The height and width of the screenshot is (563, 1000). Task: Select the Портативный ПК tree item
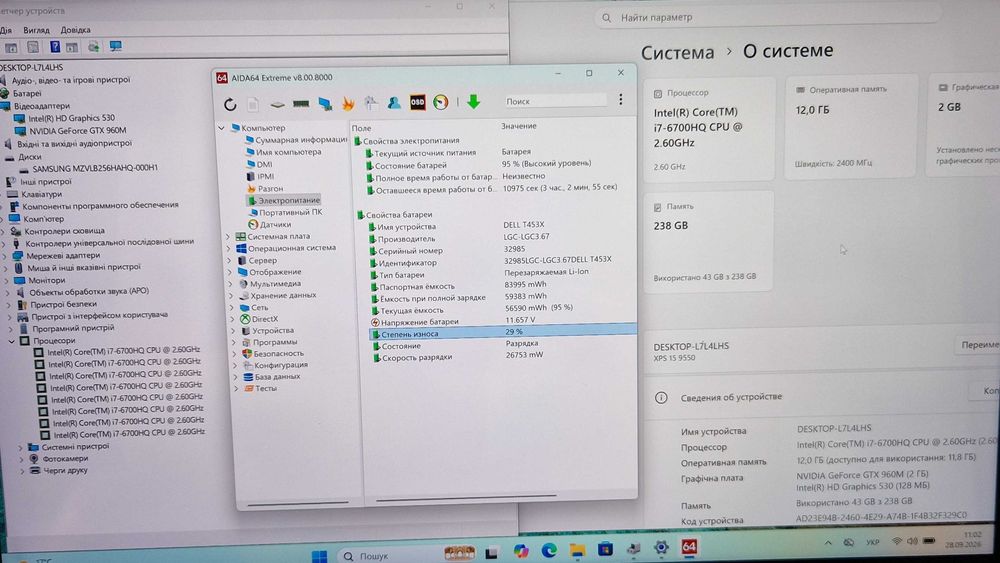tap(286, 212)
